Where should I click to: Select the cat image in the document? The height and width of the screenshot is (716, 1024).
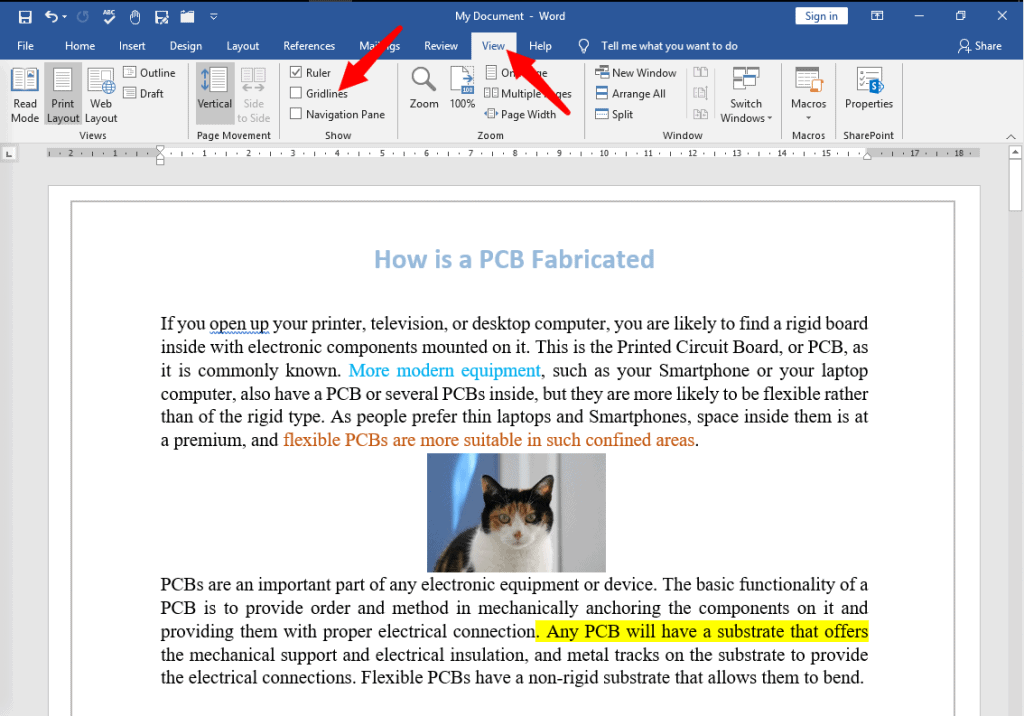pyautogui.click(x=516, y=512)
